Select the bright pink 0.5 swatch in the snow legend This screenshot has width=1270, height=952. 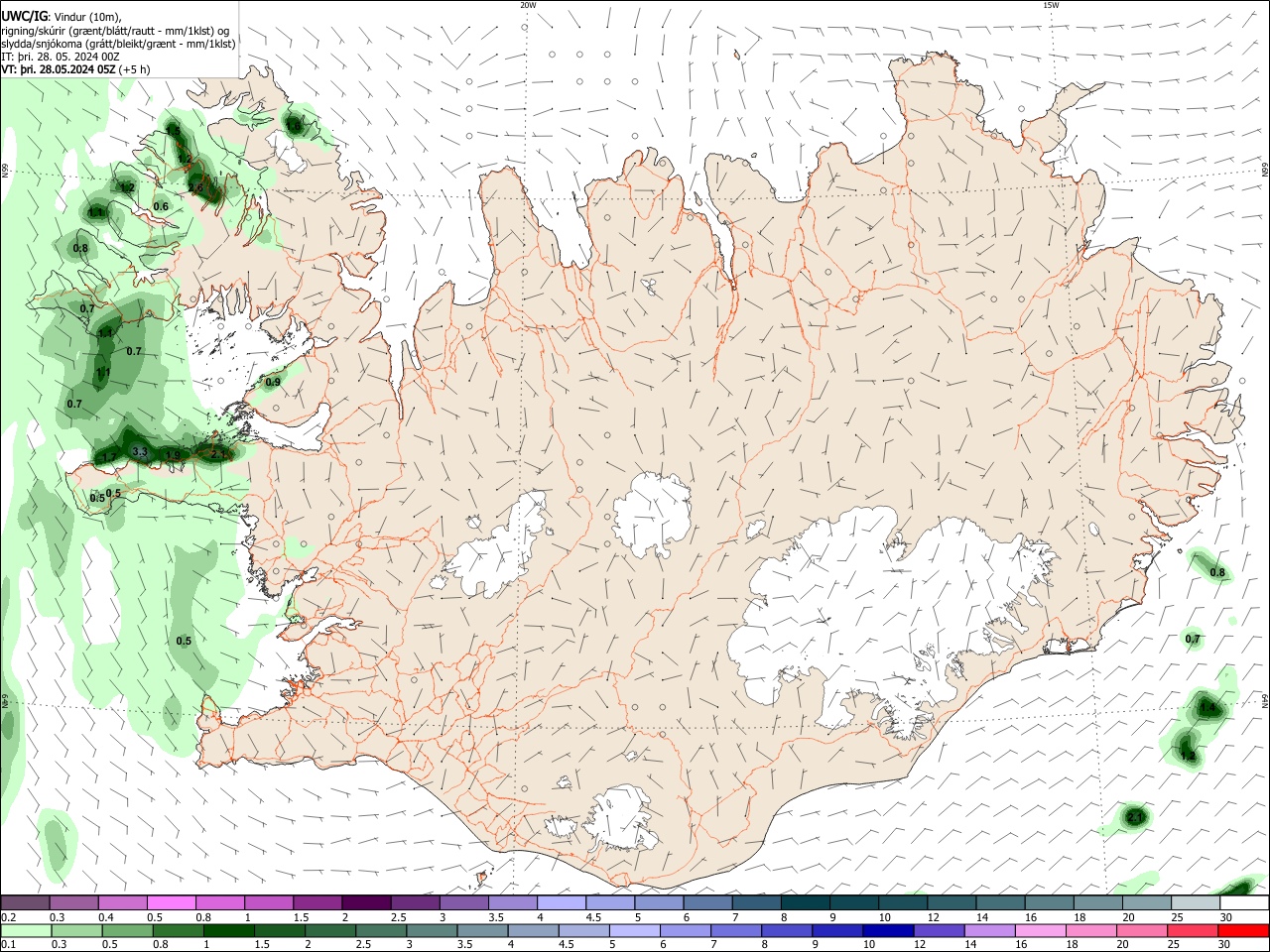coord(172,902)
